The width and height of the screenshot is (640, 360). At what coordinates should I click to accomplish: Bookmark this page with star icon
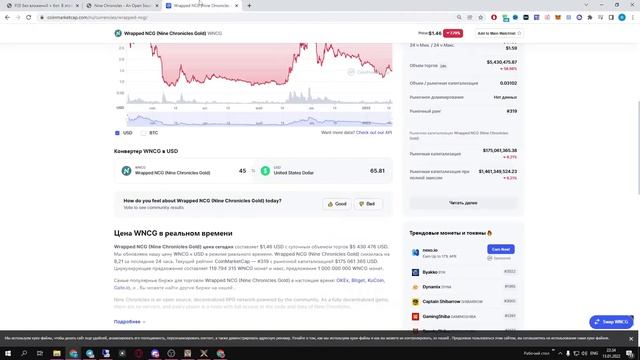coord(480,18)
